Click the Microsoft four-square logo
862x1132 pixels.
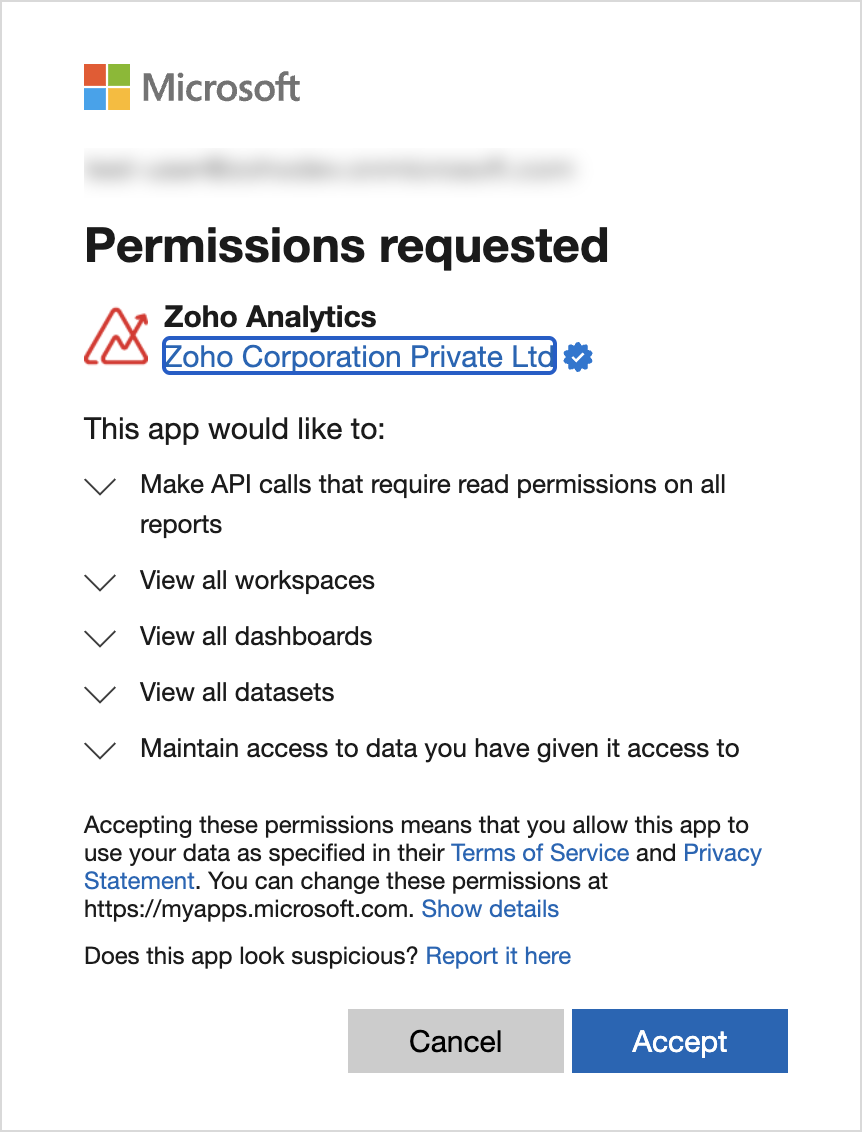[x=107, y=87]
